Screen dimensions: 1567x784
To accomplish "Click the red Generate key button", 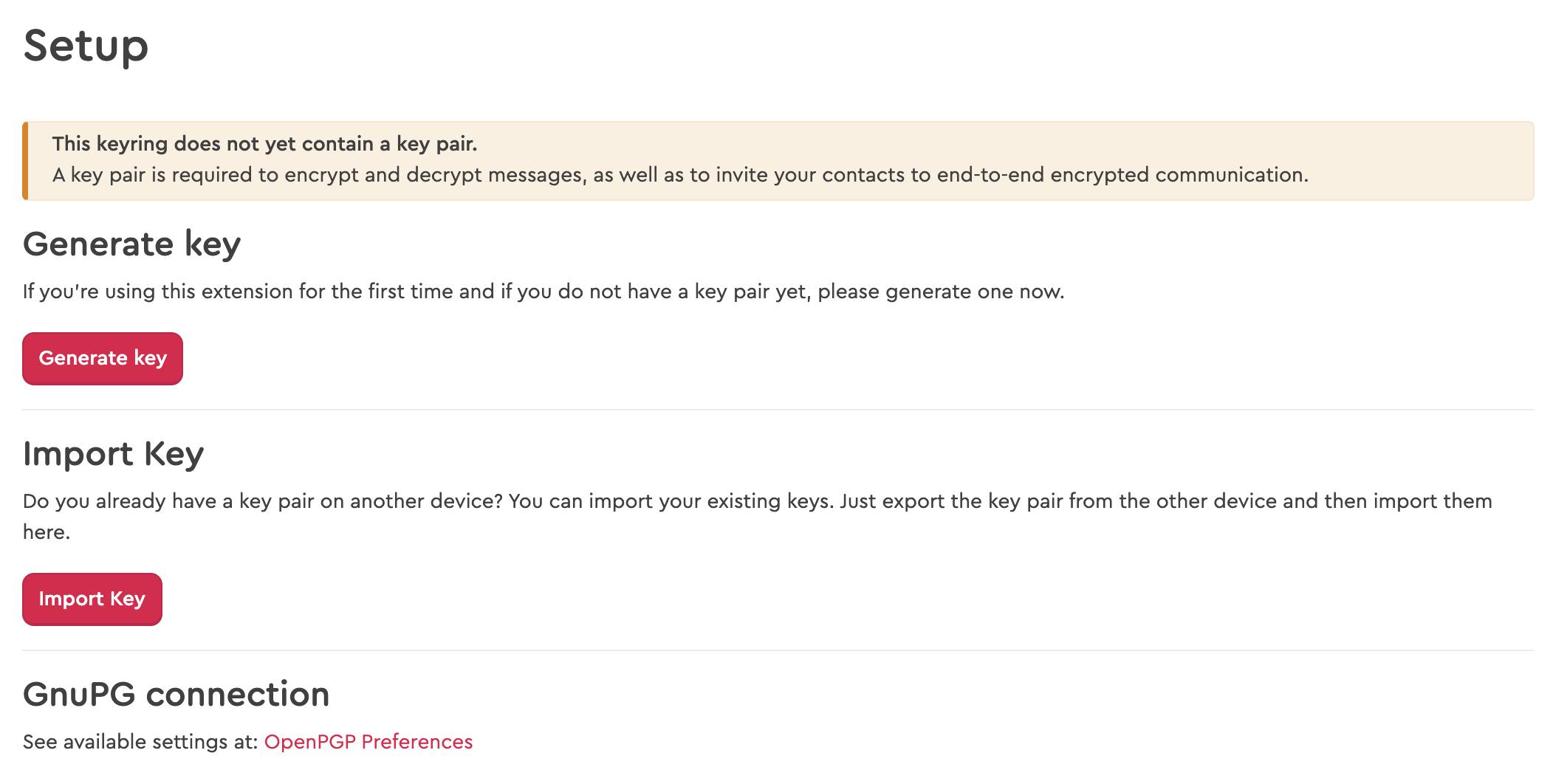I will click(x=103, y=359).
